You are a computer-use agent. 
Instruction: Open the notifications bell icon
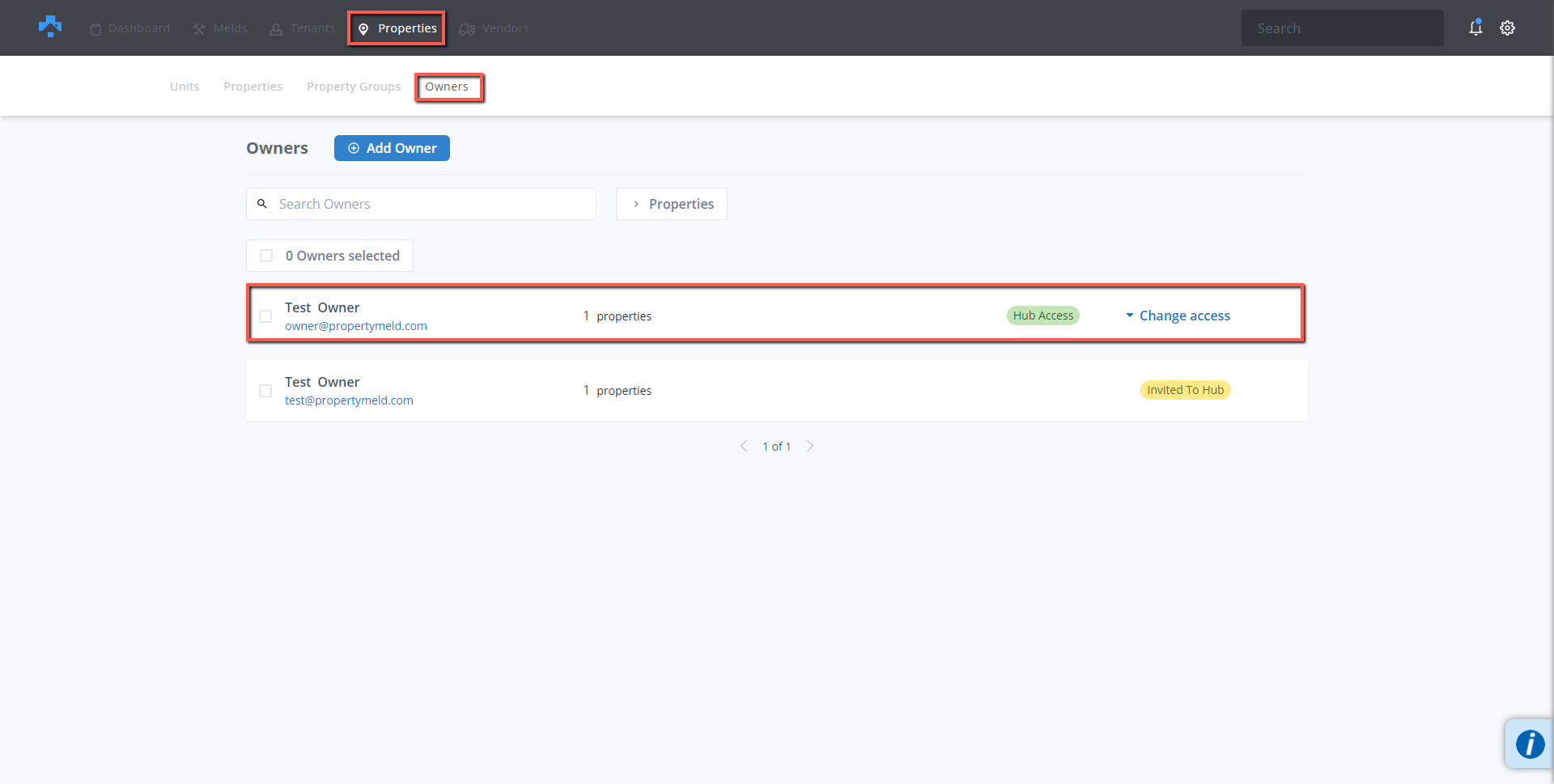1475,28
